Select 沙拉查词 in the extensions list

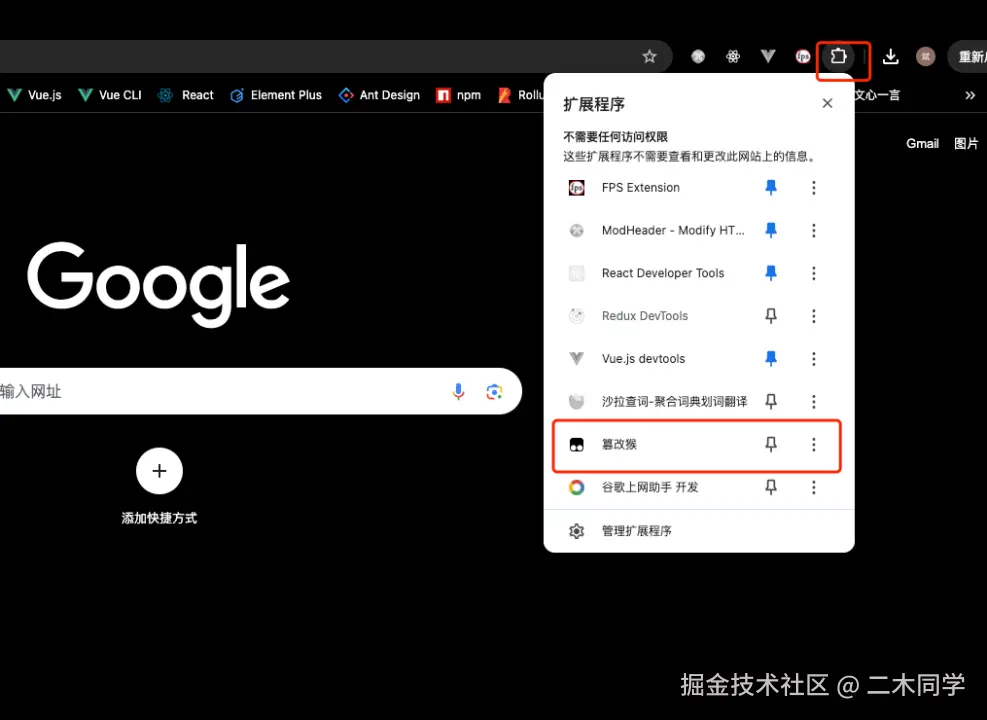pyautogui.click(x=655, y=402)
